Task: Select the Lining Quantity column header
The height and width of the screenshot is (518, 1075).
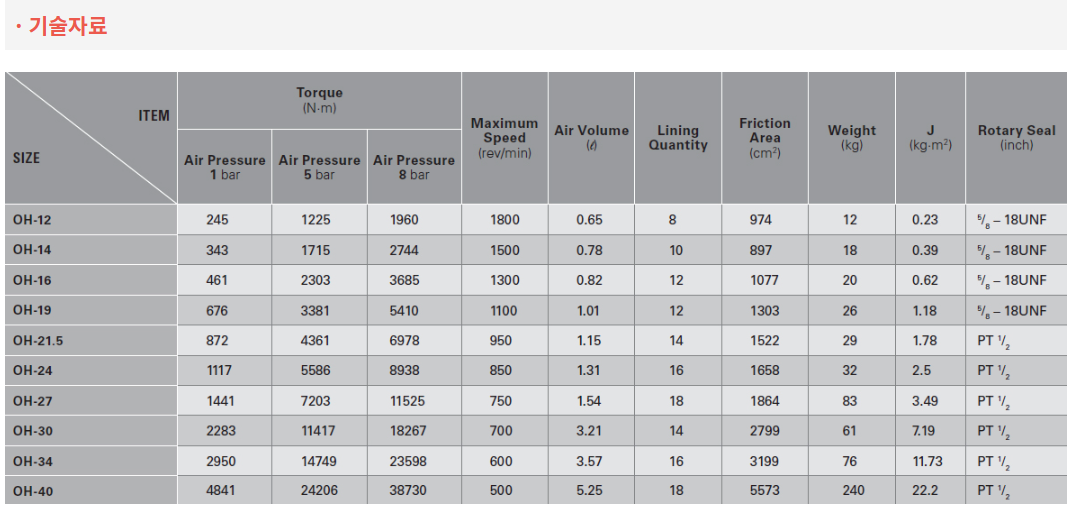Action: coord(677,138)
